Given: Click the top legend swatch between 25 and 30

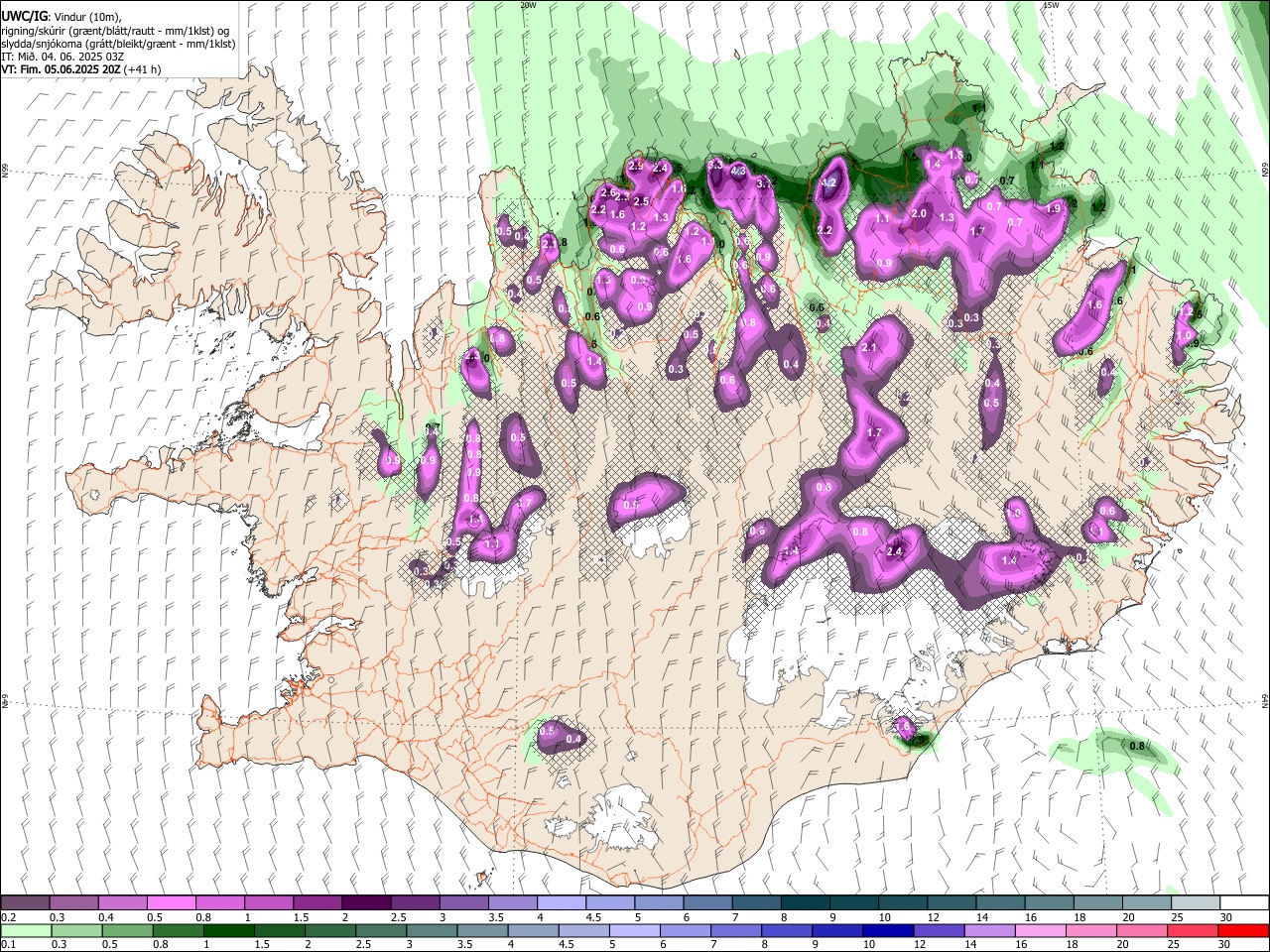Looking at the screenshot, I should point(1194,903).
